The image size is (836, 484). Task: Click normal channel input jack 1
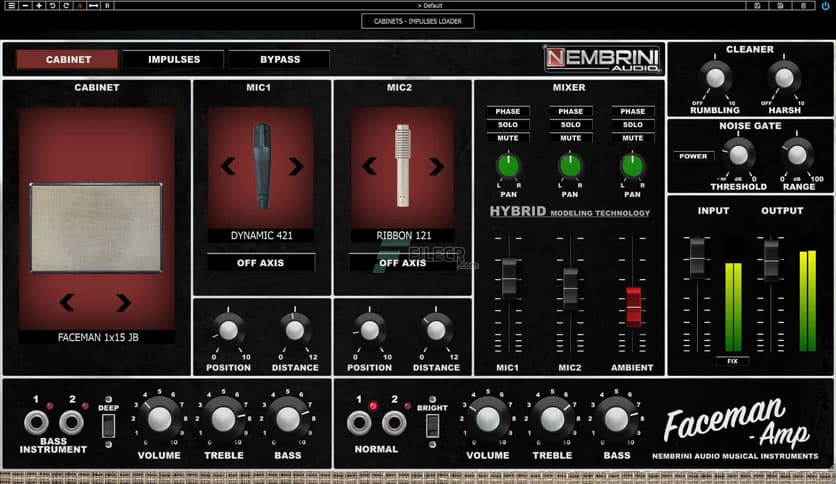coord(359,423)
